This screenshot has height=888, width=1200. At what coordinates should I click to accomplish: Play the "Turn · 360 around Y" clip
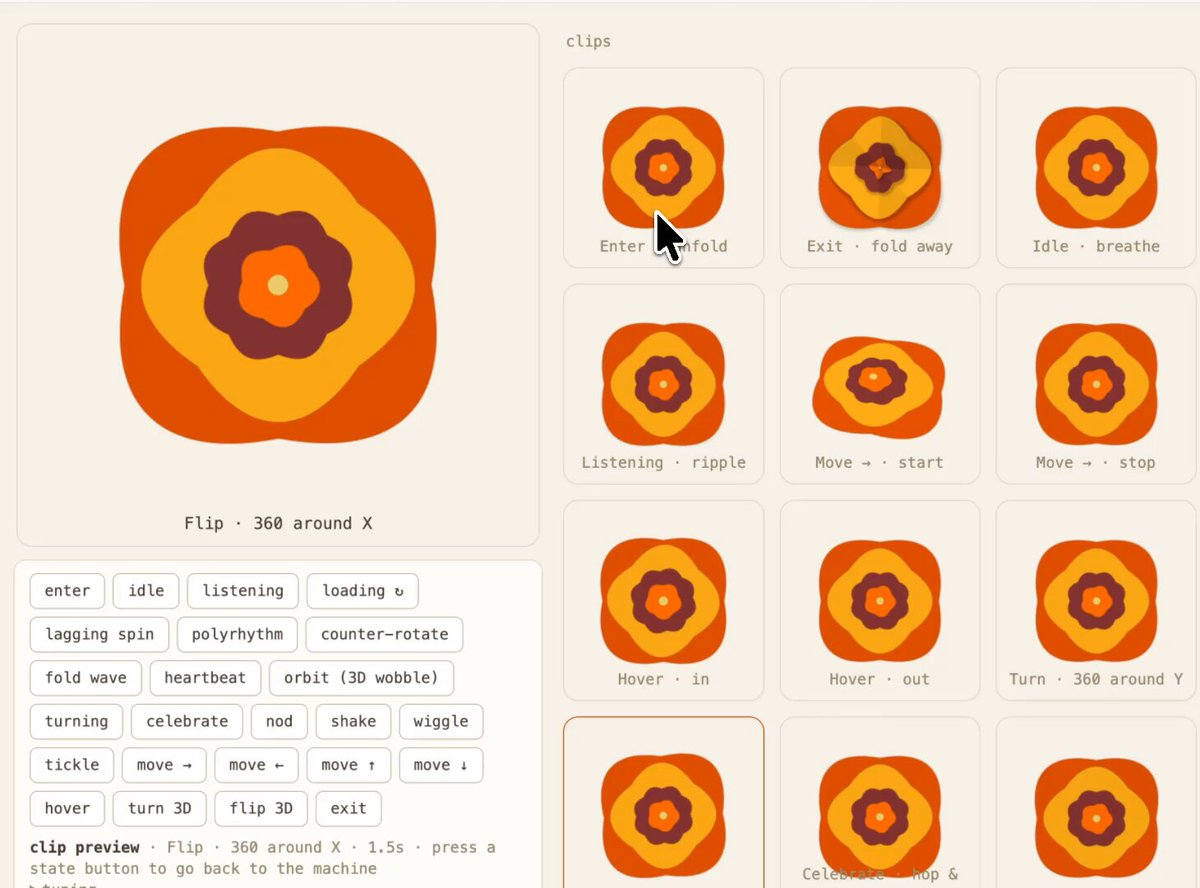tap(1096, 600)
